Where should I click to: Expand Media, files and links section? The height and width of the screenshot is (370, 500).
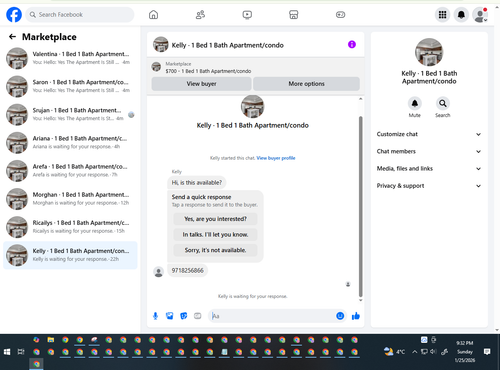[429, 168]
